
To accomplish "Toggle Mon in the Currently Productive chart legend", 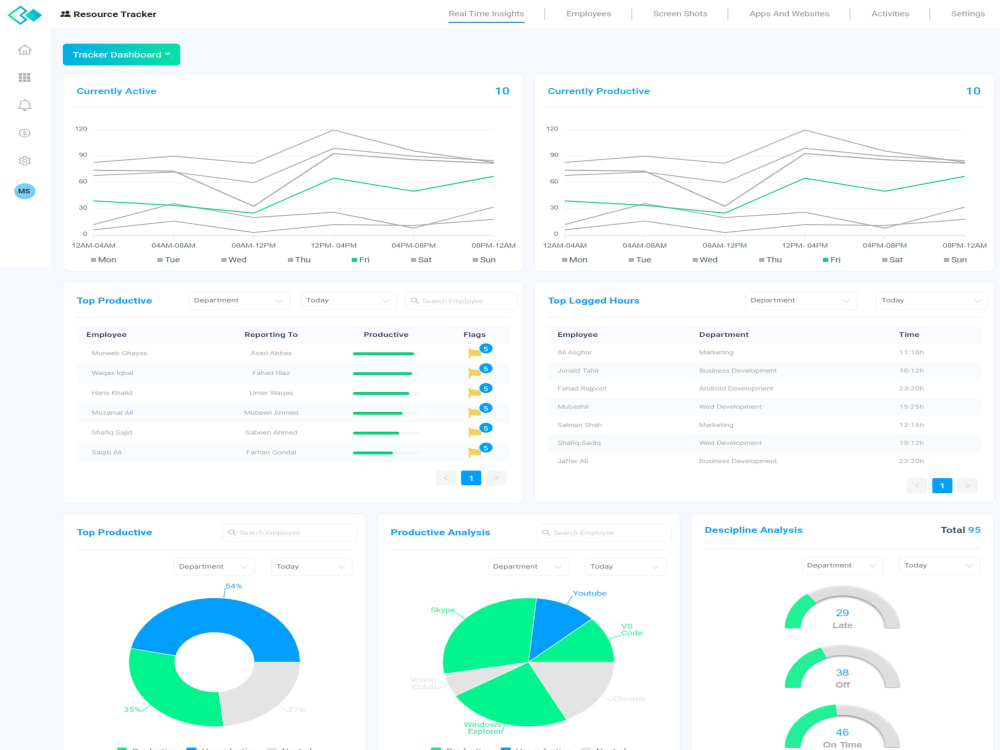I will pos(575,259).
